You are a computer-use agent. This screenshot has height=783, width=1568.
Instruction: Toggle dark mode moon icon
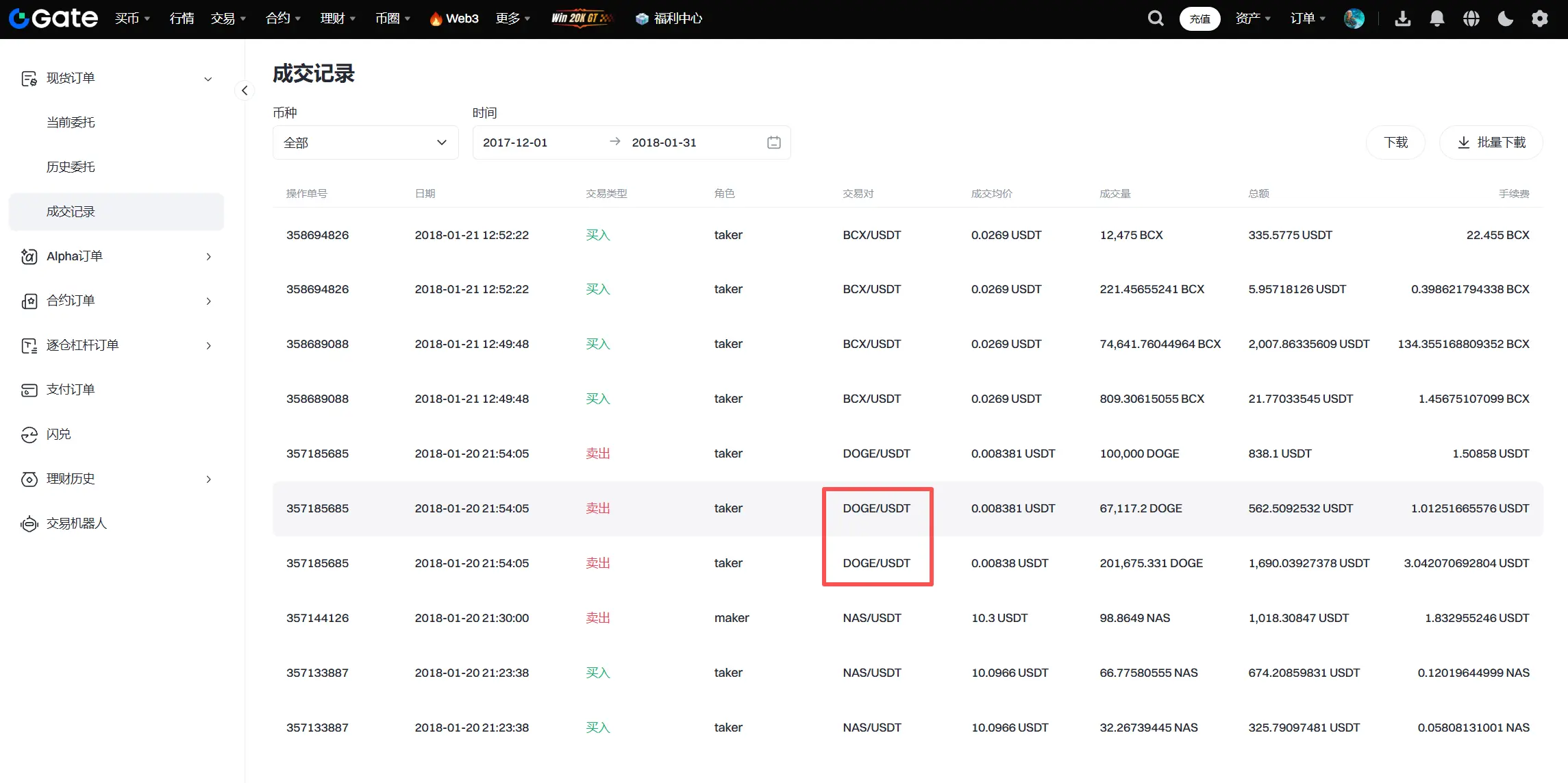[1505, 18]
